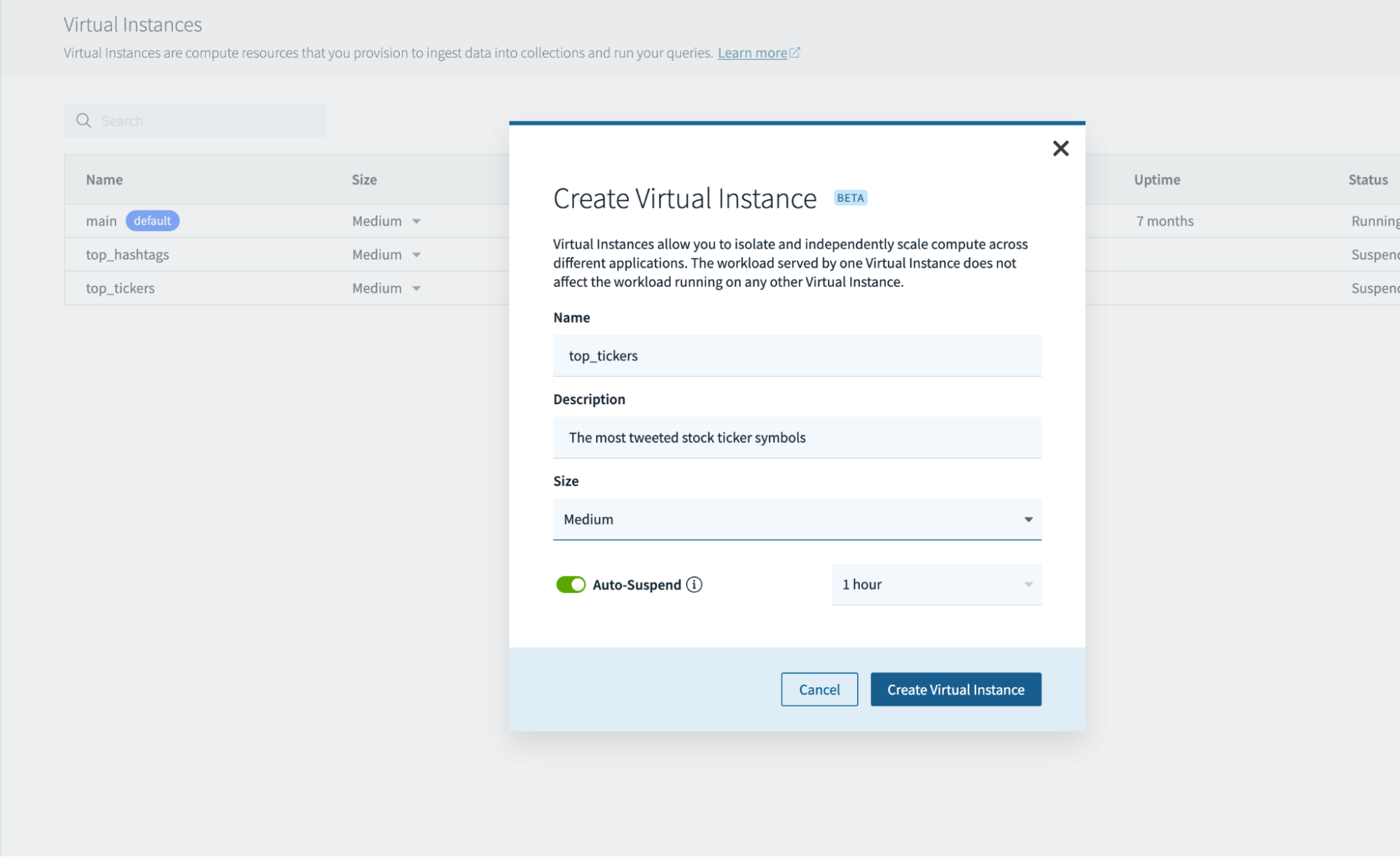
Task: Click the Name input field
Action: tap(796, 356)
